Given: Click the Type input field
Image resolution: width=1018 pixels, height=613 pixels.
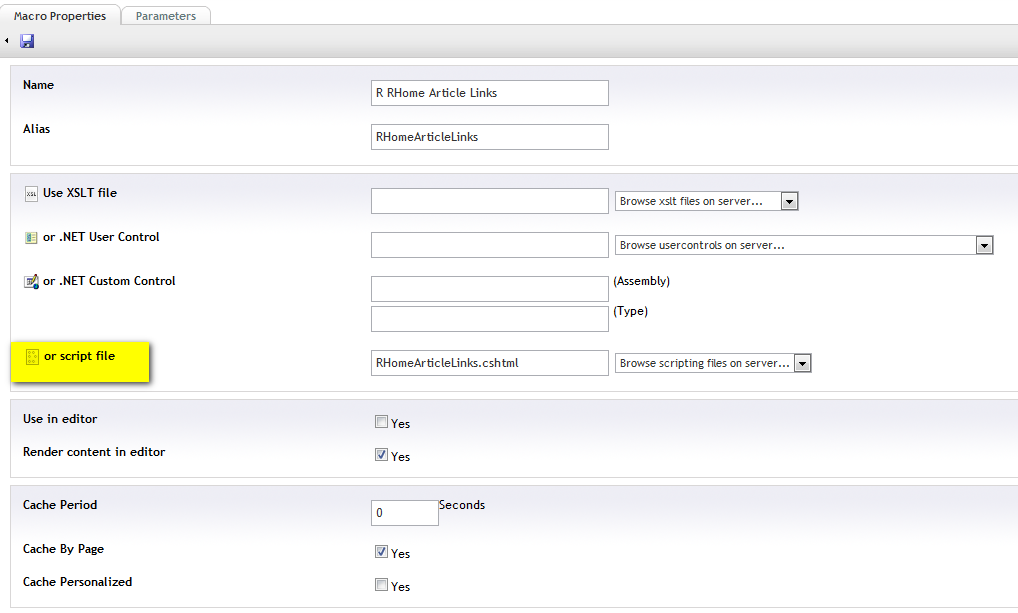Looking at the screenshot, I should pyautogui.click(x=490, y=319).
